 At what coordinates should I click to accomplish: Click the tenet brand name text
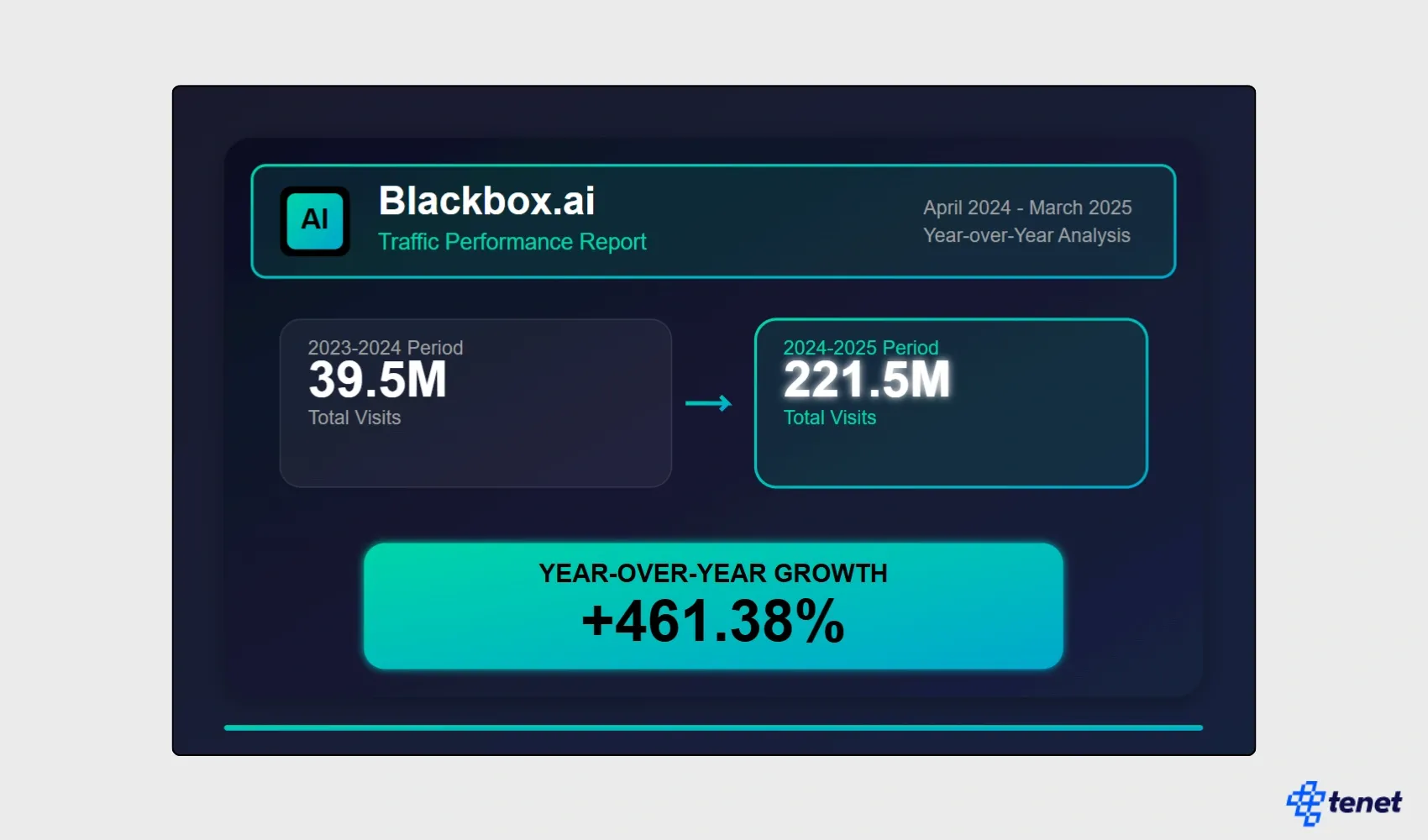tap(1364, 803)
